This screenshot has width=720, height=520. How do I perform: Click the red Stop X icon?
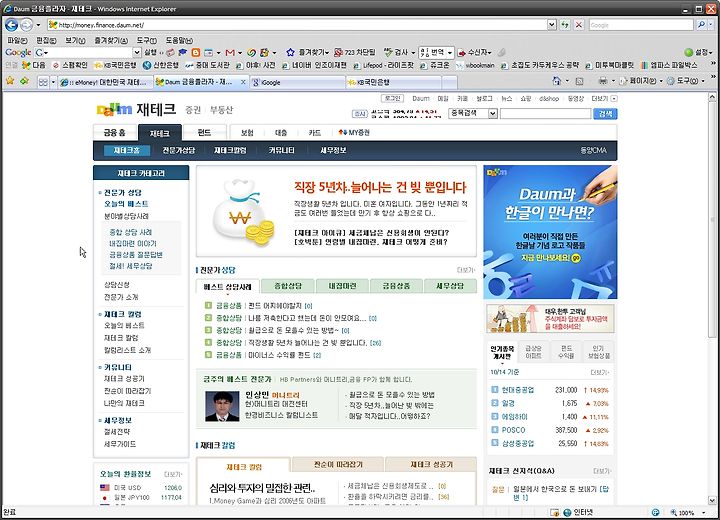pyautogui.click(x=579, y=25)
